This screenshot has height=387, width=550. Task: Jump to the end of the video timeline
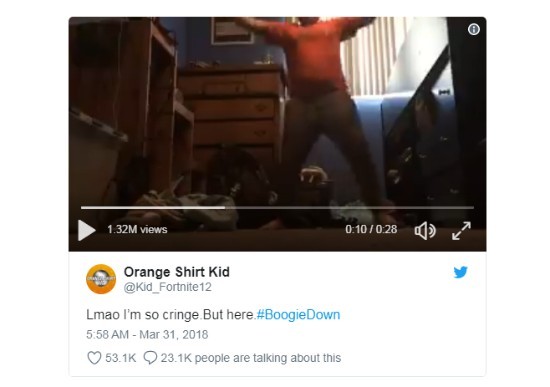tap(473, 208)
